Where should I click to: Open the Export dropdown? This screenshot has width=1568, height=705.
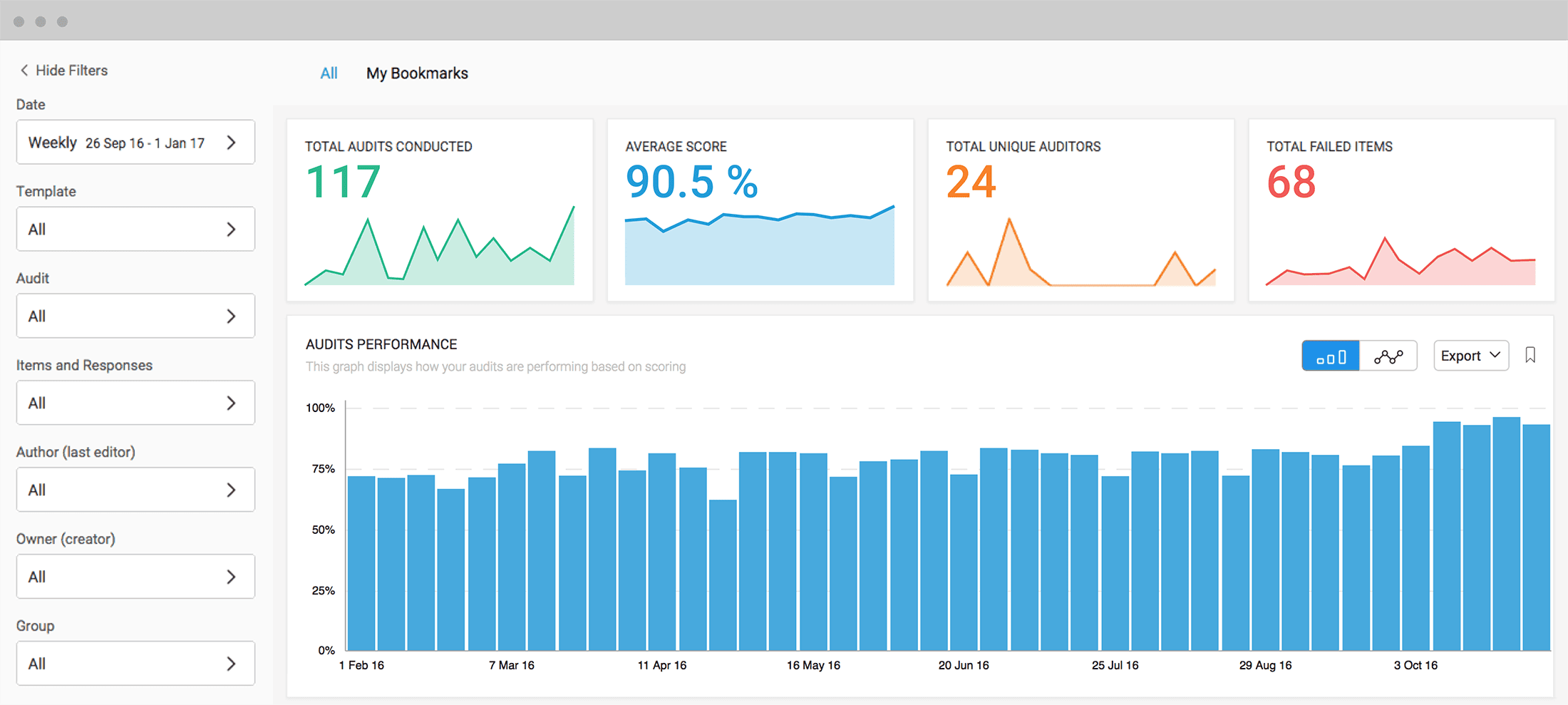point(1470,356)
